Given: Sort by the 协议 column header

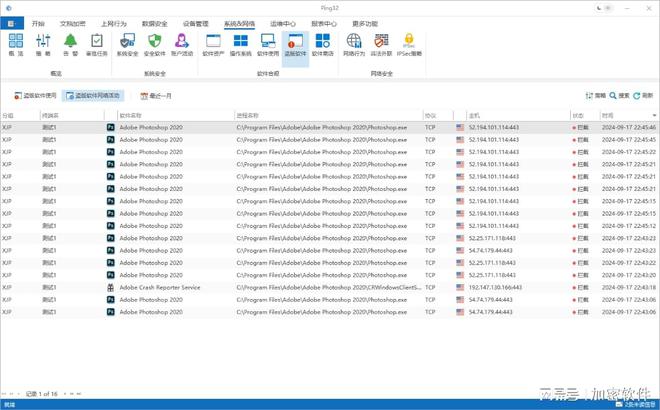Looking at the screenshot, I should pyautogui.click(x=438, y=115).
